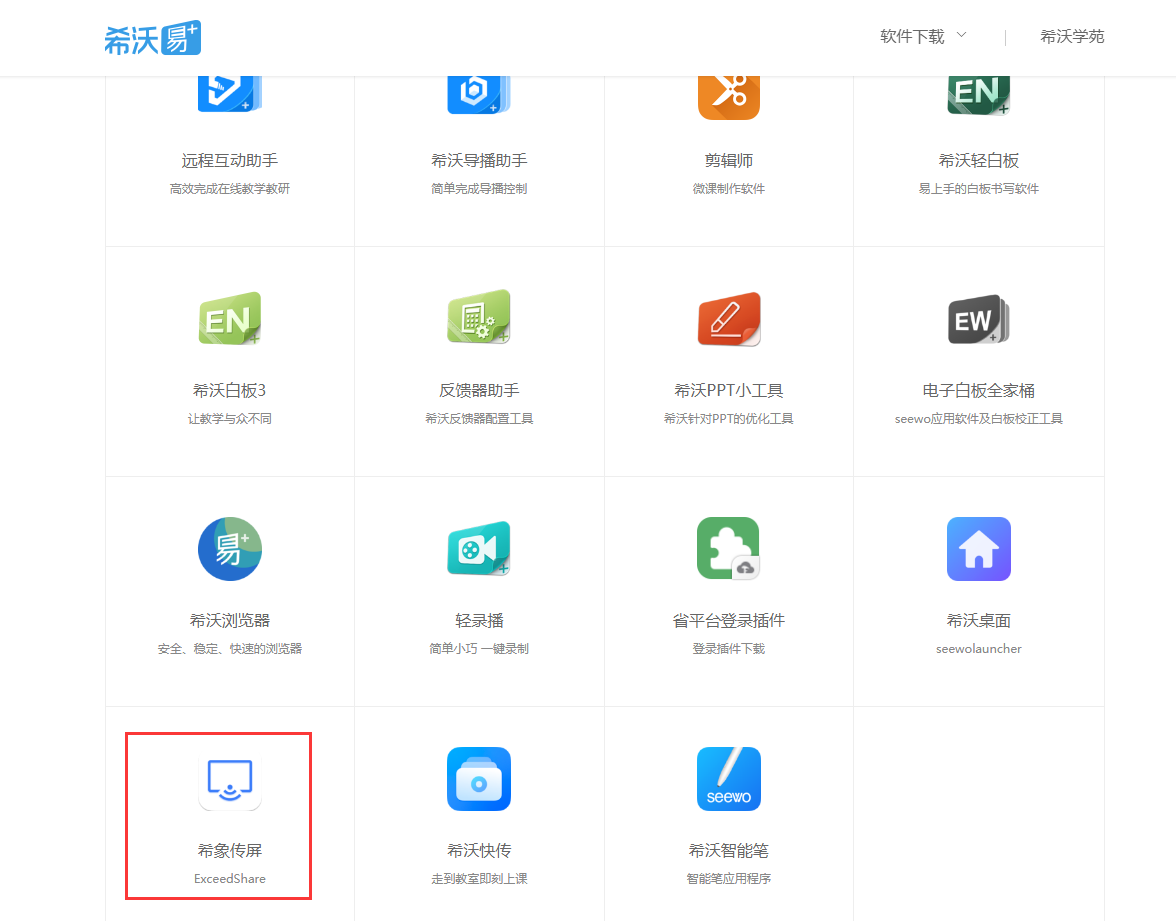Click the description 走到教室即刻上课
1176x921 pixels.
tap(478, 879)
